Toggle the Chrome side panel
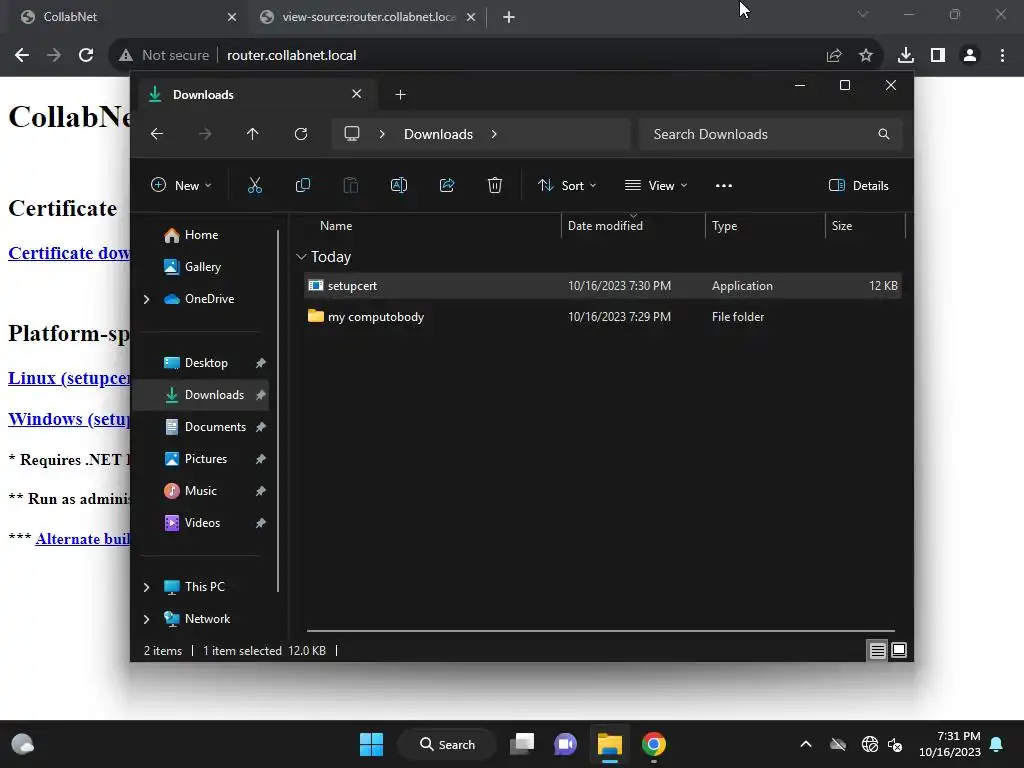 [x=938, y=56]
